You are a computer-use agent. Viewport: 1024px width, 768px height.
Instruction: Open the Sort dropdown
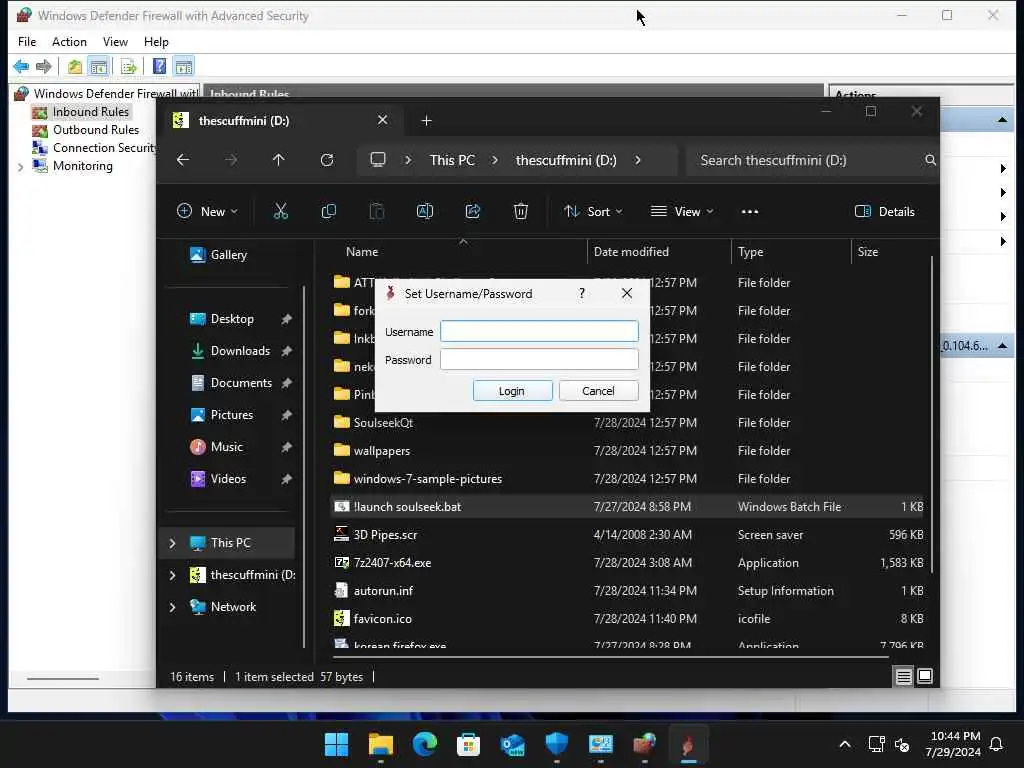click(594, 211)
